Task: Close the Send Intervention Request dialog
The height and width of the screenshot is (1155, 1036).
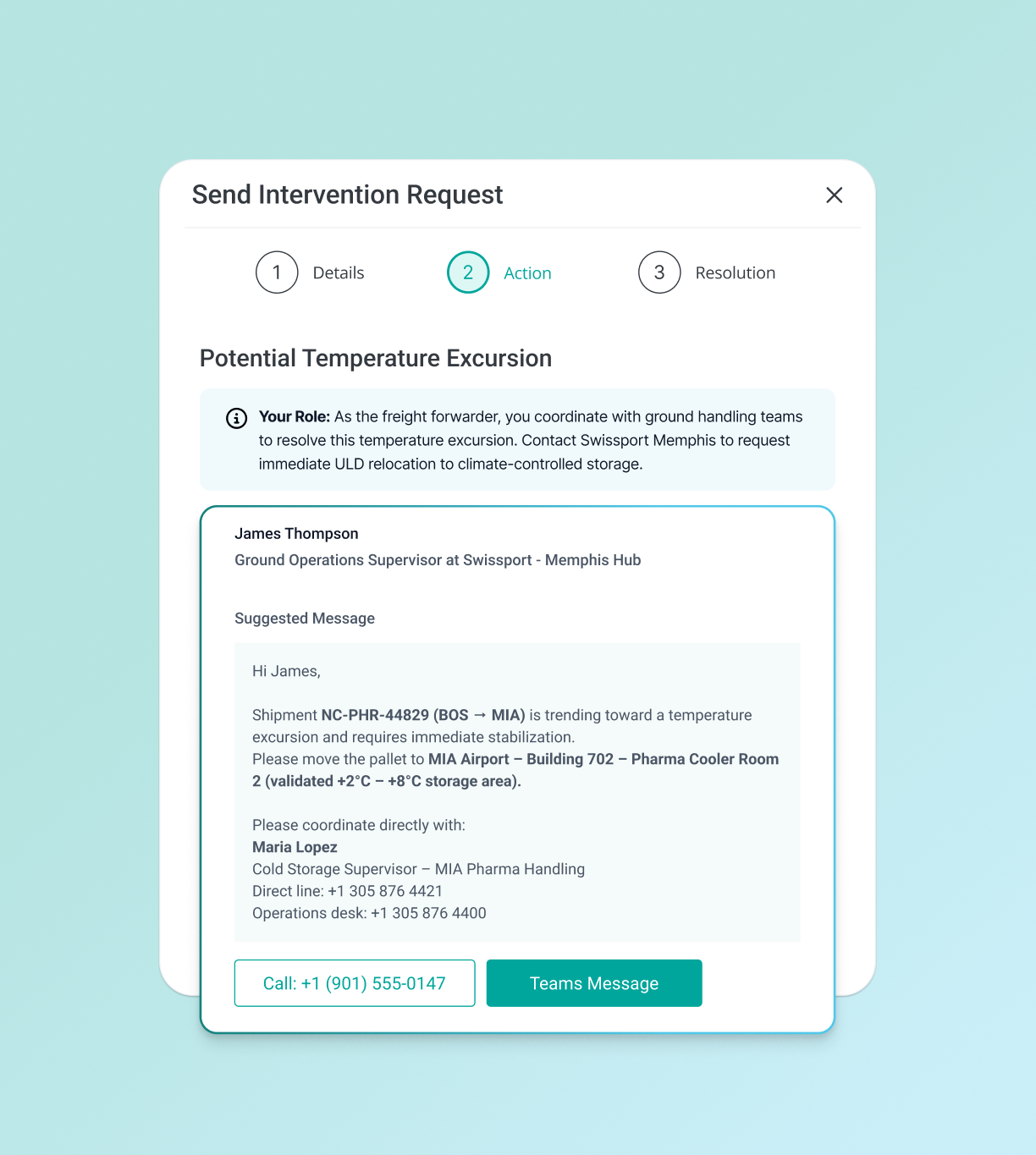Action: click(x=834, y=195)
